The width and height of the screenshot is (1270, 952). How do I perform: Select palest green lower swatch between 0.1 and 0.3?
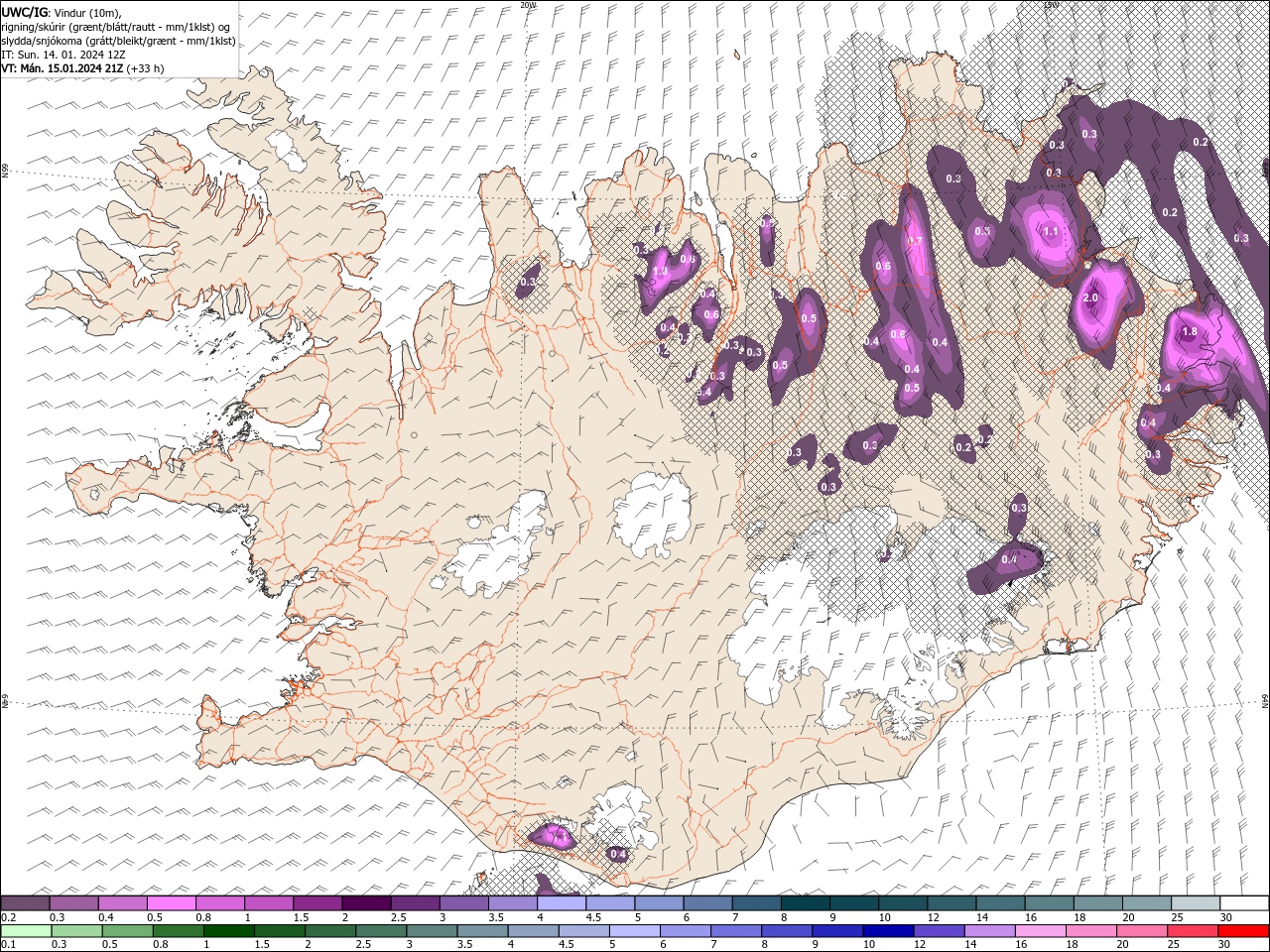tap(25, 931)
